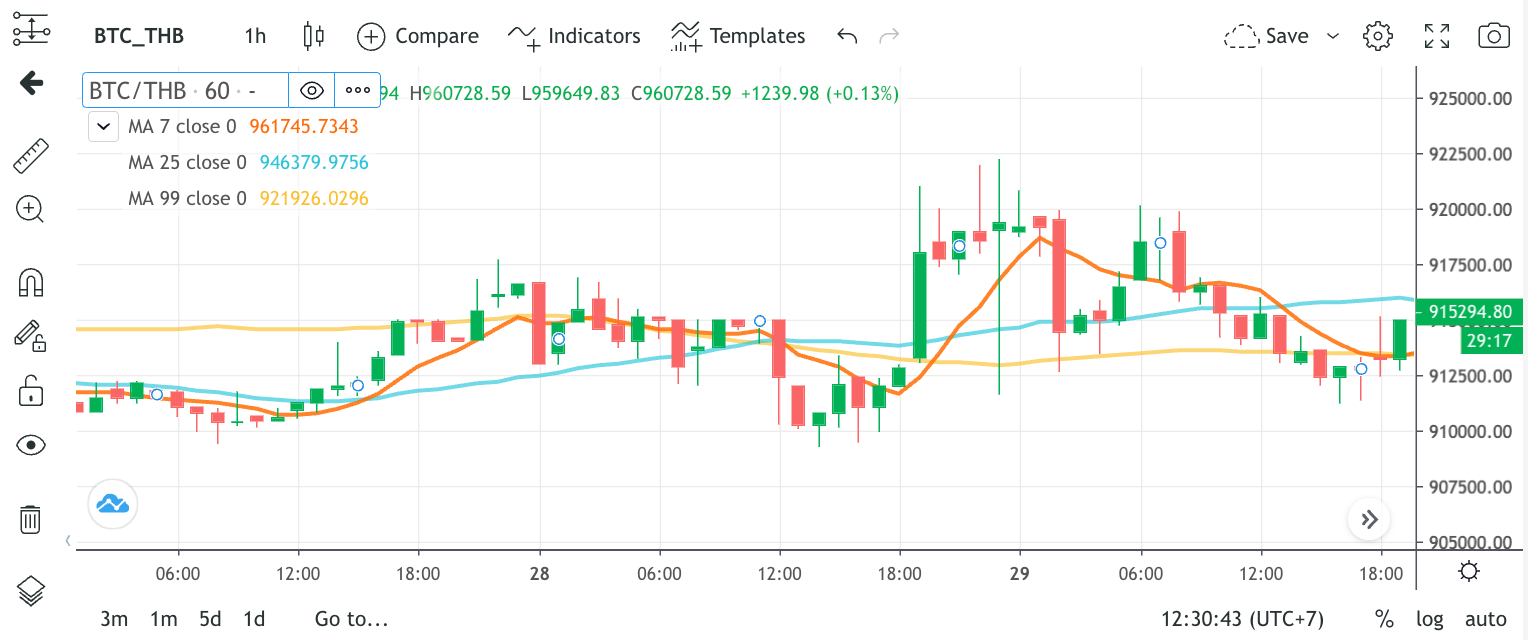Open the candlestick chart style selector
The width and height of the screenshot is (1528, 640).
[314, 36]
